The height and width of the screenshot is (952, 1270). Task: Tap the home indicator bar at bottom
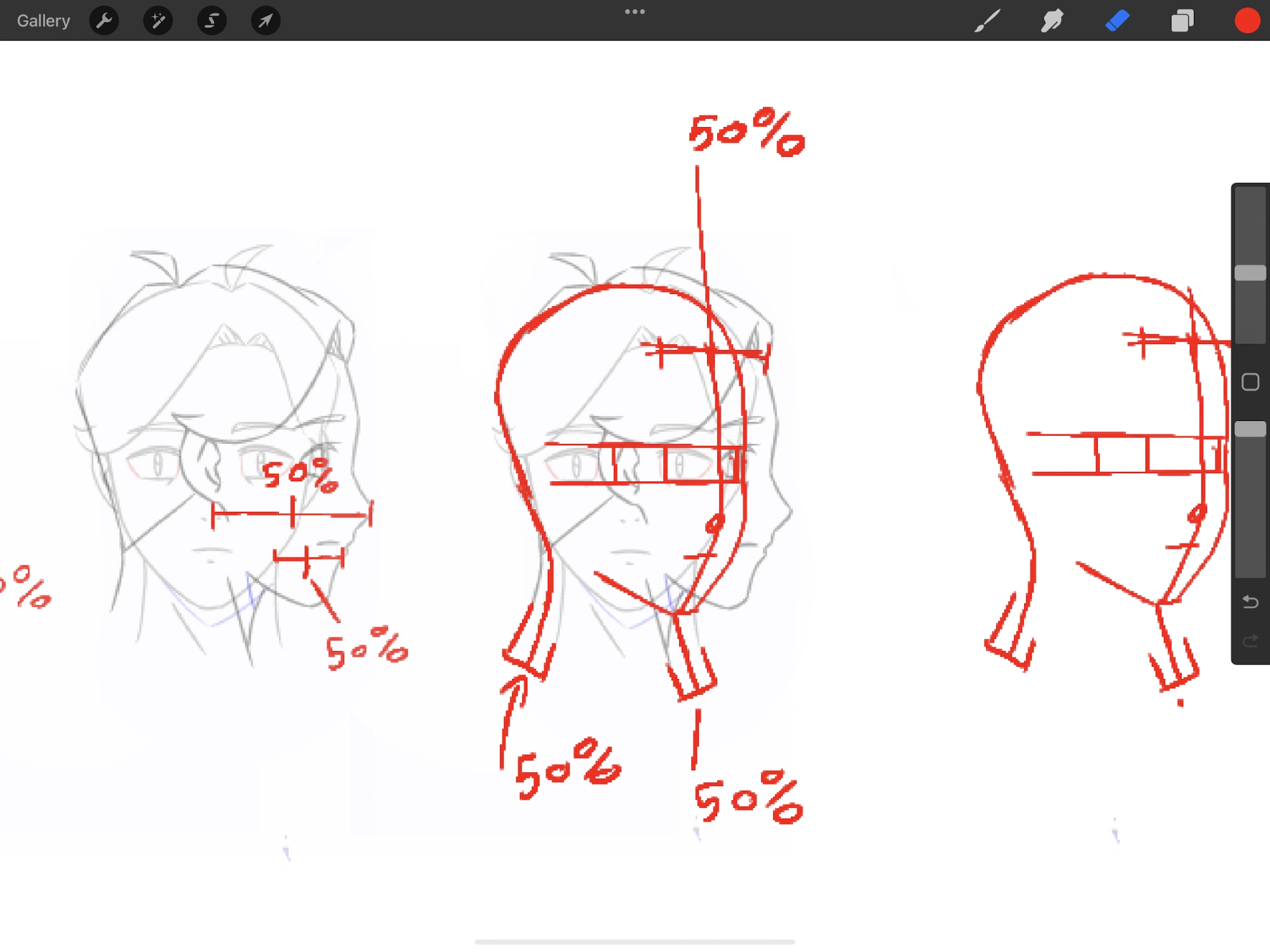(635, 941)
